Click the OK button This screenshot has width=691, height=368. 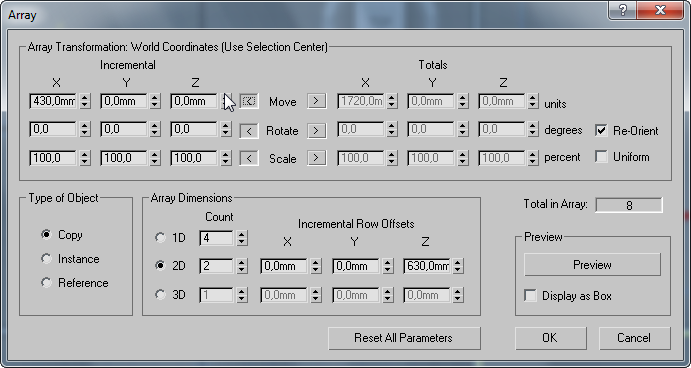(550, 338)
